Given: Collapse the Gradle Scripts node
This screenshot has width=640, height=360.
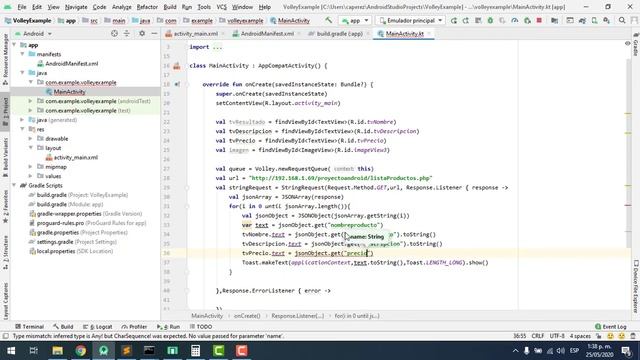Looking at the screenshot, I should point(15,186).
